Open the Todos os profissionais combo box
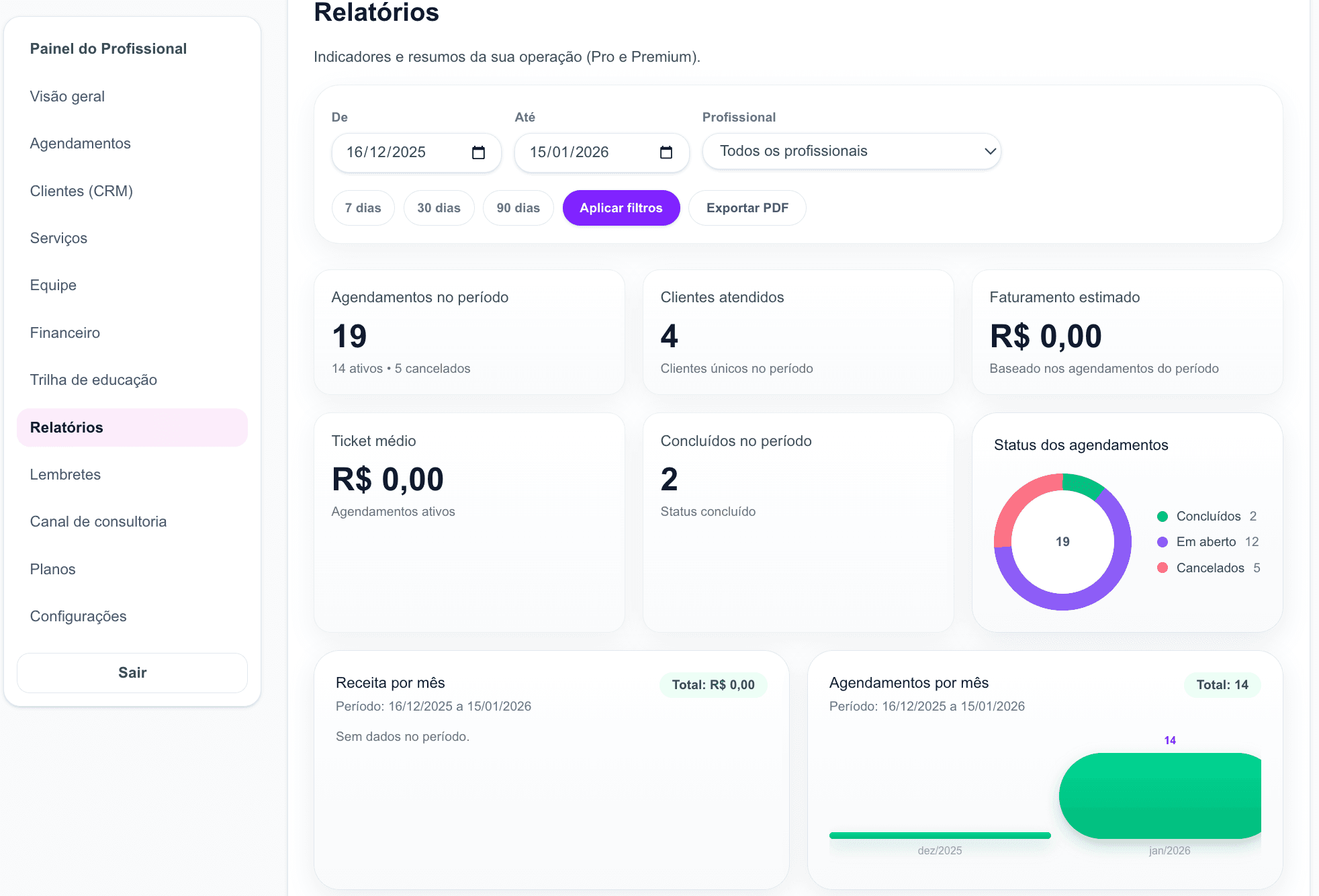 click(839, 152)
